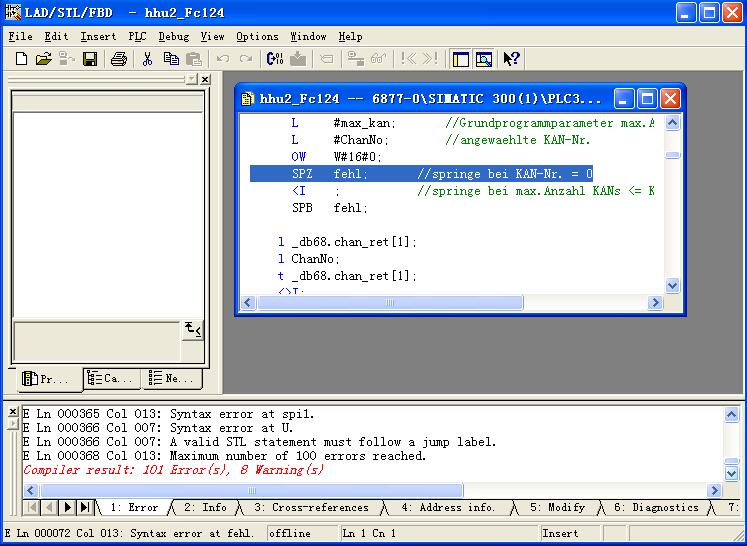Click the grayed Paste clipboard icon

pyautogui.click(x=194, y=59)
